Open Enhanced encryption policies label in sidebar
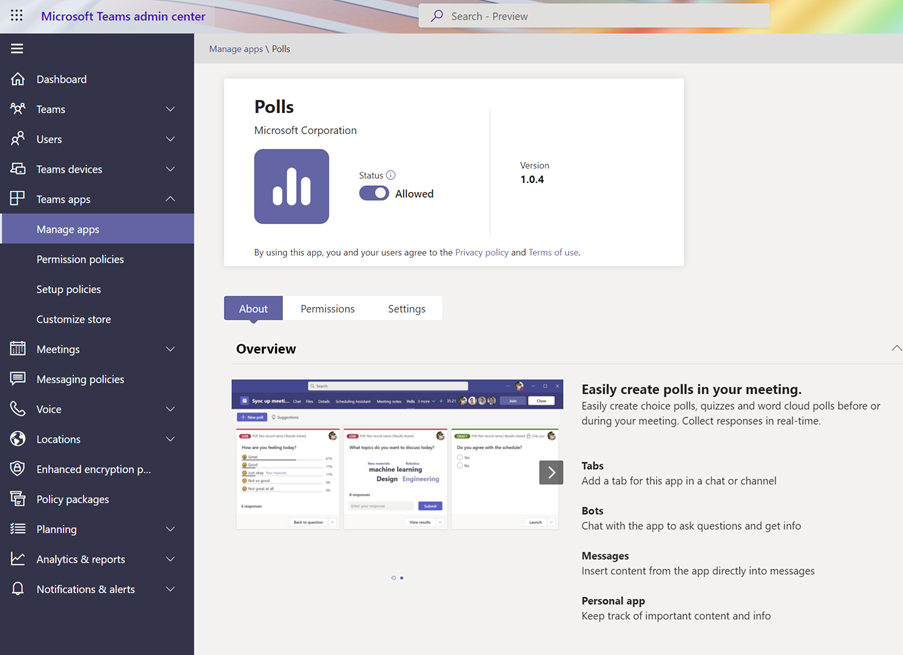 94,469
